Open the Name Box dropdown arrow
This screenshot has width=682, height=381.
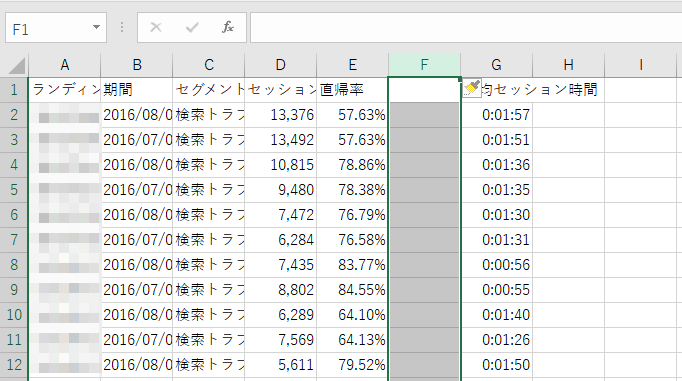[x=96, y=27]
